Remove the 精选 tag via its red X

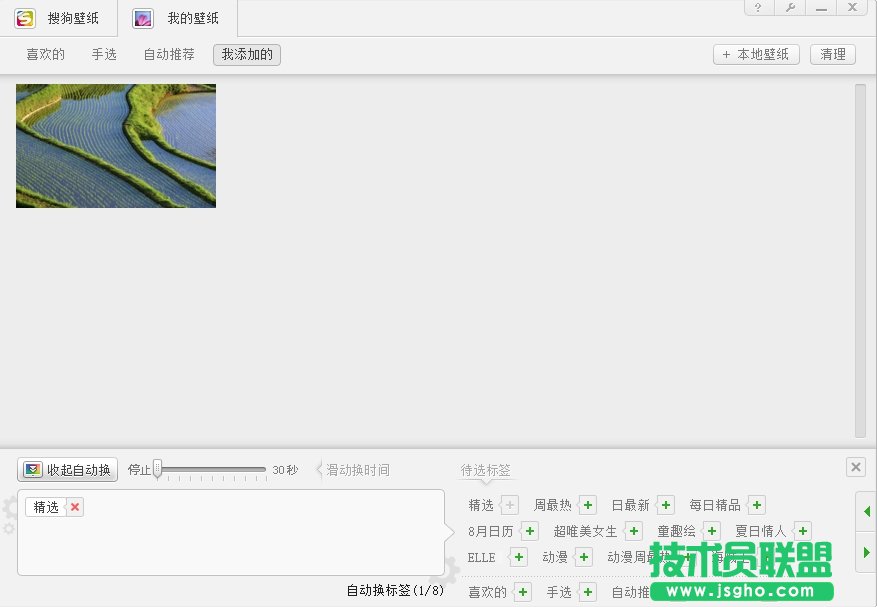point(74,507)
